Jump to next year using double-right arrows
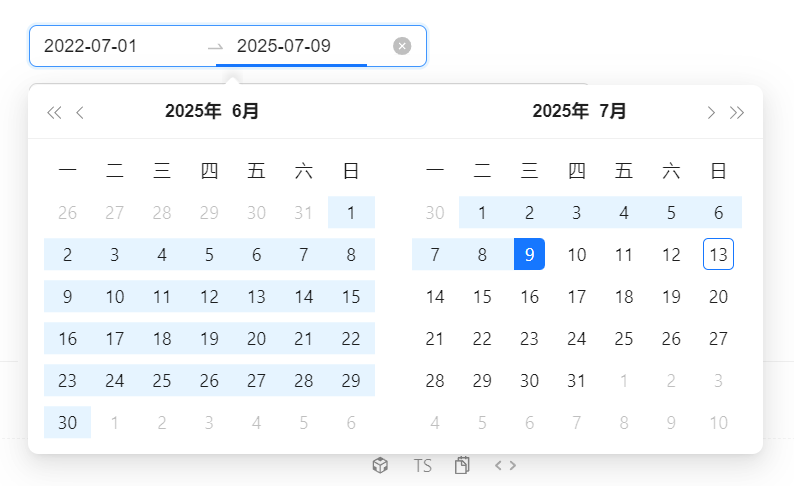The width and height of the screenshot is (794, 486). tap(737, 112)
